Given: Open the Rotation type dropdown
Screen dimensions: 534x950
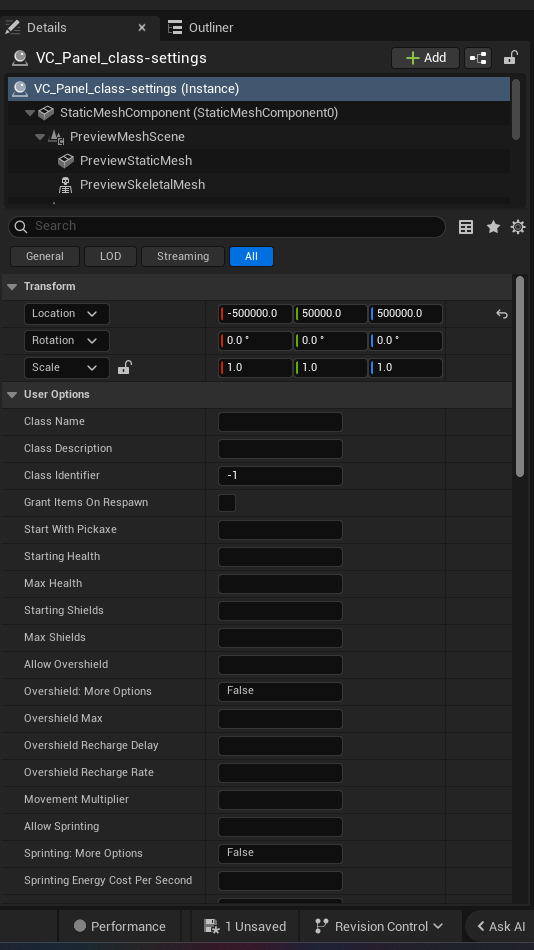Looking at the screenshot, I should [67, 340].
